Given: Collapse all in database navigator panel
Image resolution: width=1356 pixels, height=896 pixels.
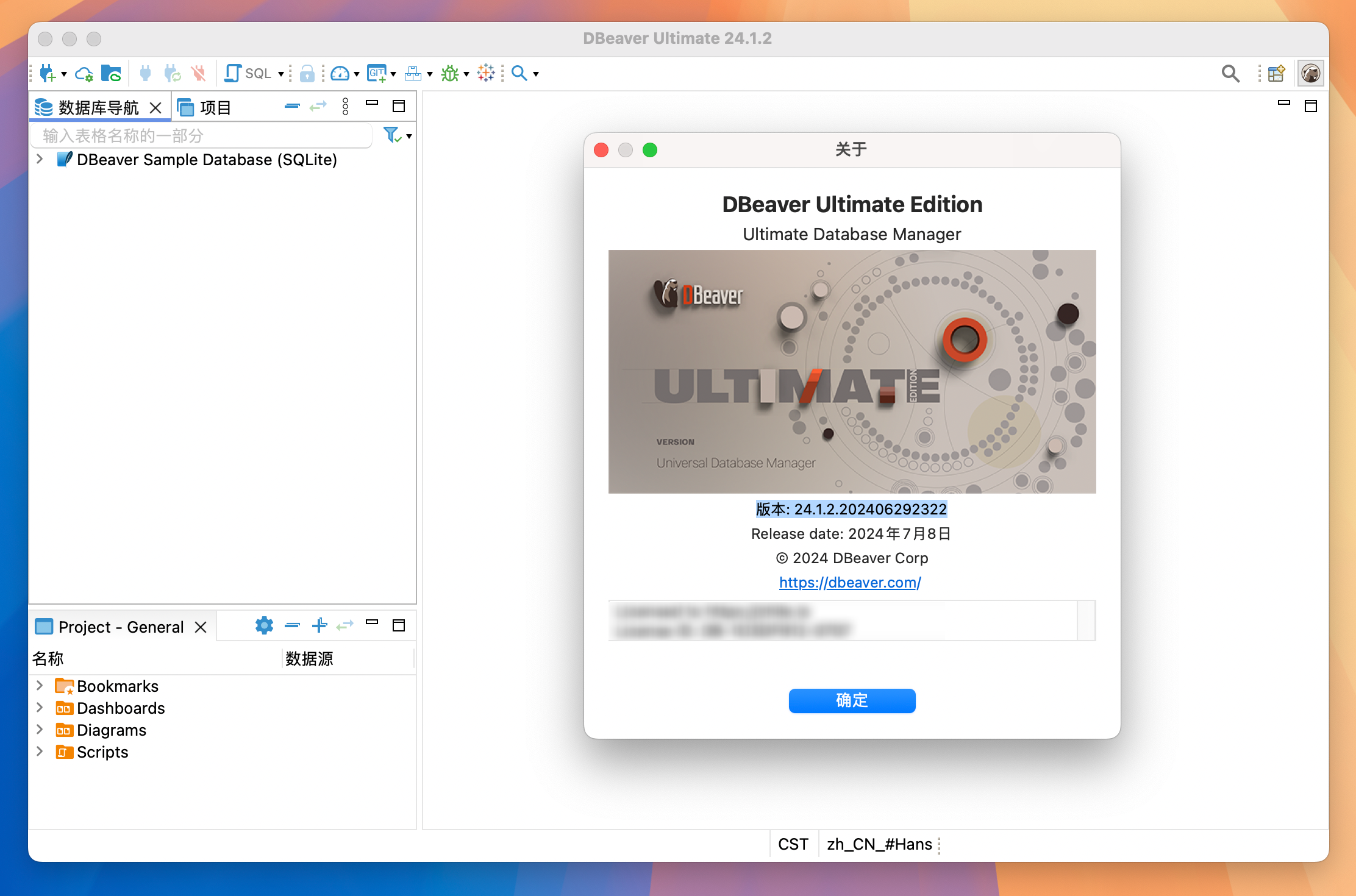Looking at the screenshot, I should (x=293, y=106).
